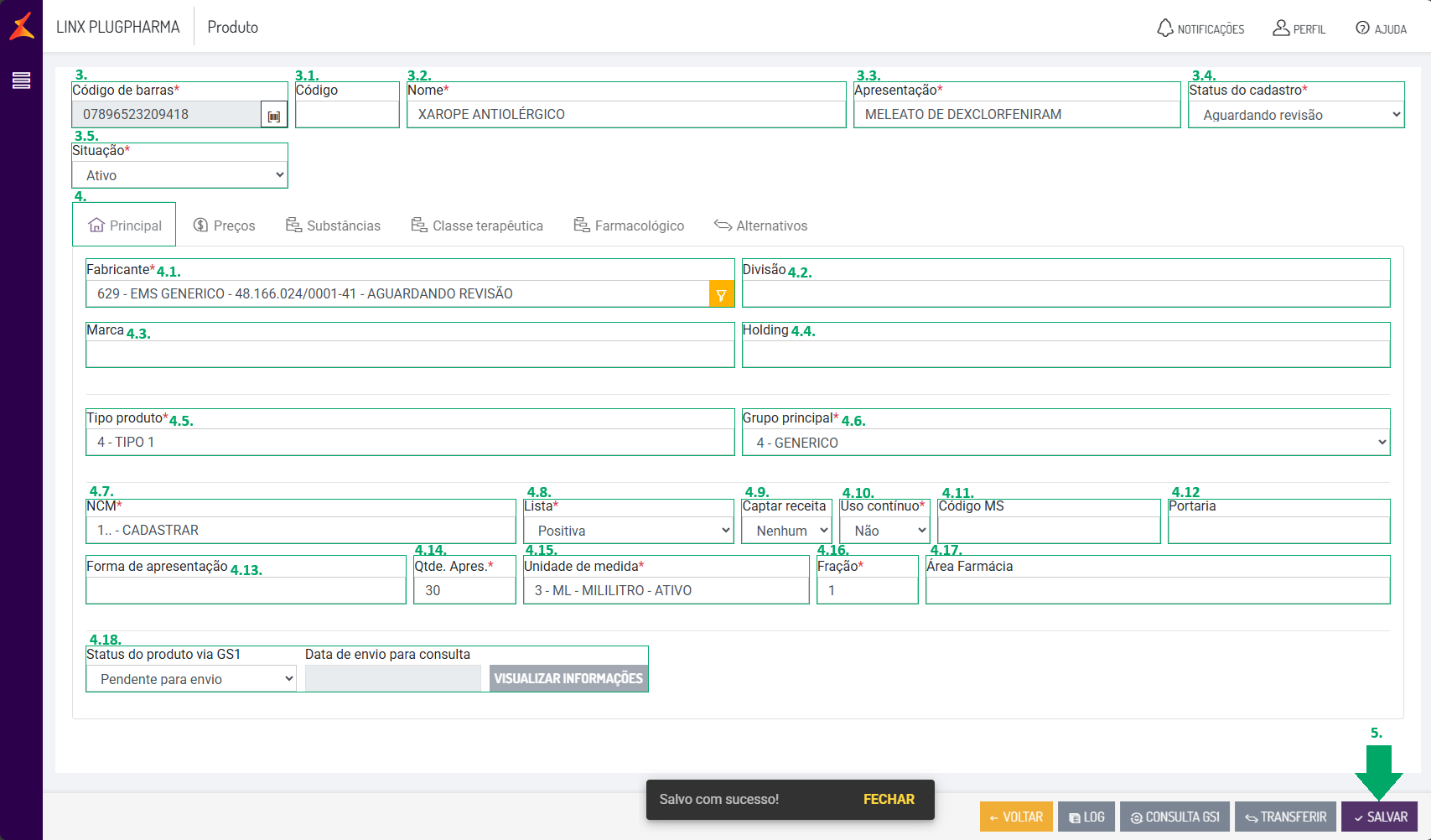Viewport: 1431px width, 840px height.
Task: Click the Forma de apresentação field
Action: click(x=246, y=590)
